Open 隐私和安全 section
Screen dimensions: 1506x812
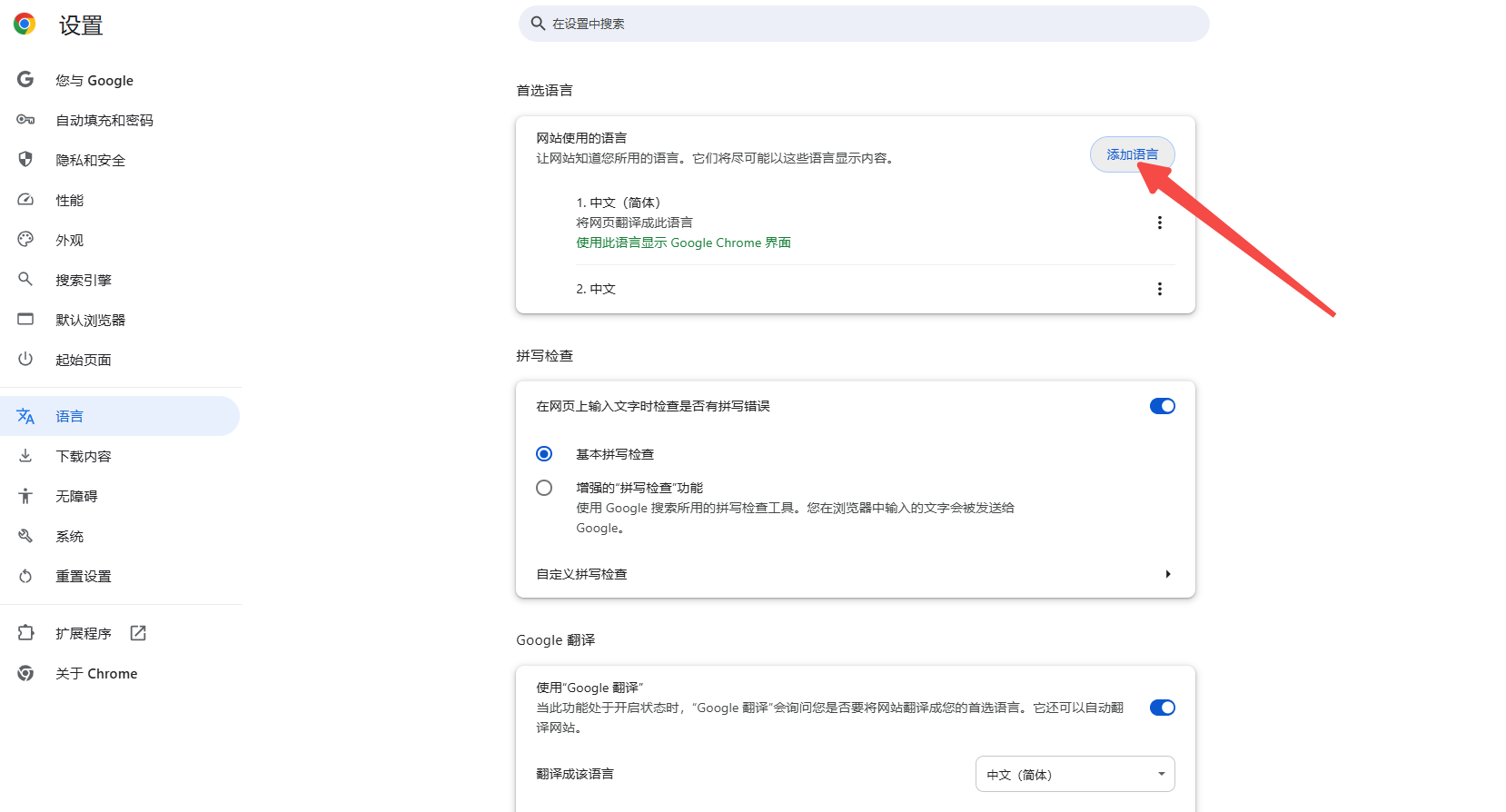[90, 160]
